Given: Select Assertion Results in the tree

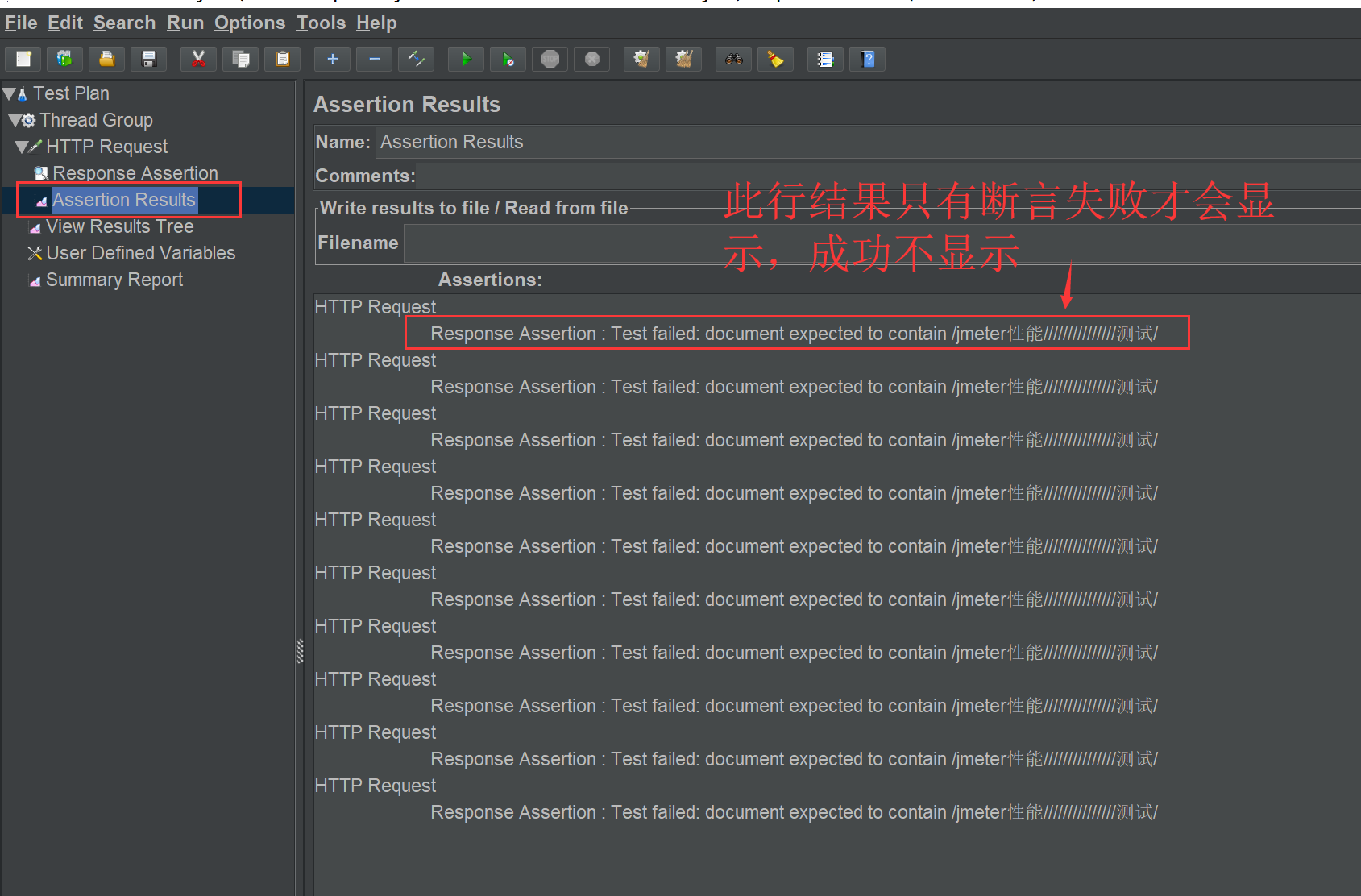Looking at the screenshot, I should tap(123, 200).
